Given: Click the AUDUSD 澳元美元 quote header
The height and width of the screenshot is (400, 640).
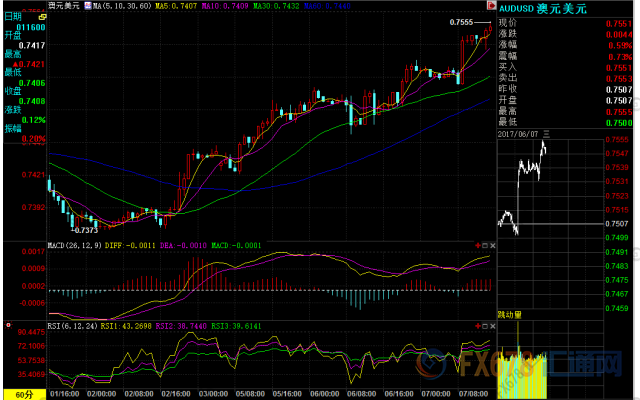Looking at the screenshot, I should 540,8.
